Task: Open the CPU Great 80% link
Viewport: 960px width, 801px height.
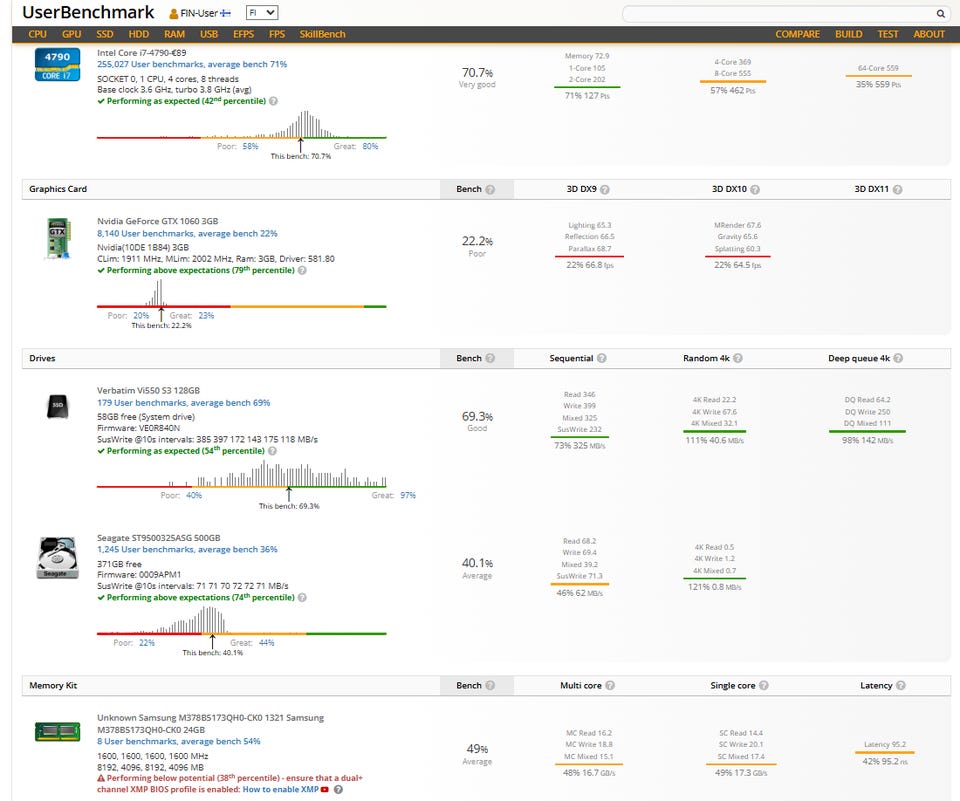Action: click(x=370, y=146)
